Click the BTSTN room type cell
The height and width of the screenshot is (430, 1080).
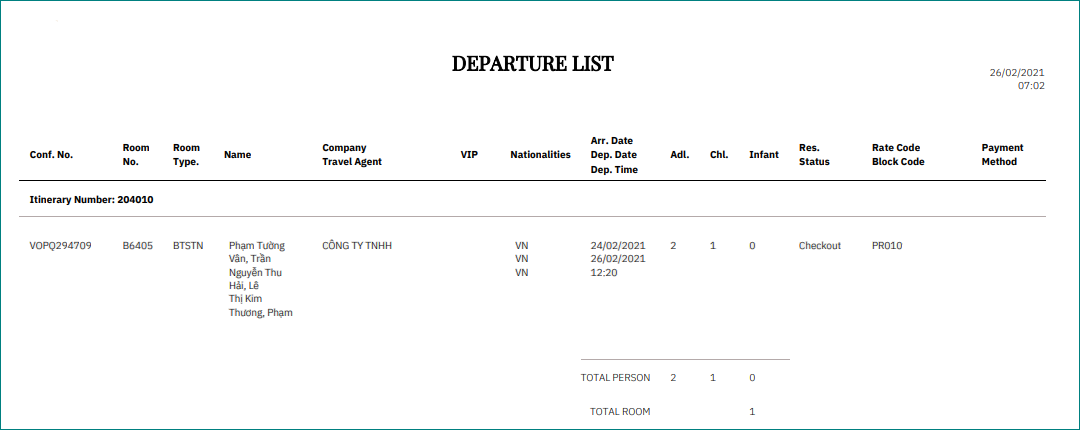click(188, 245)
